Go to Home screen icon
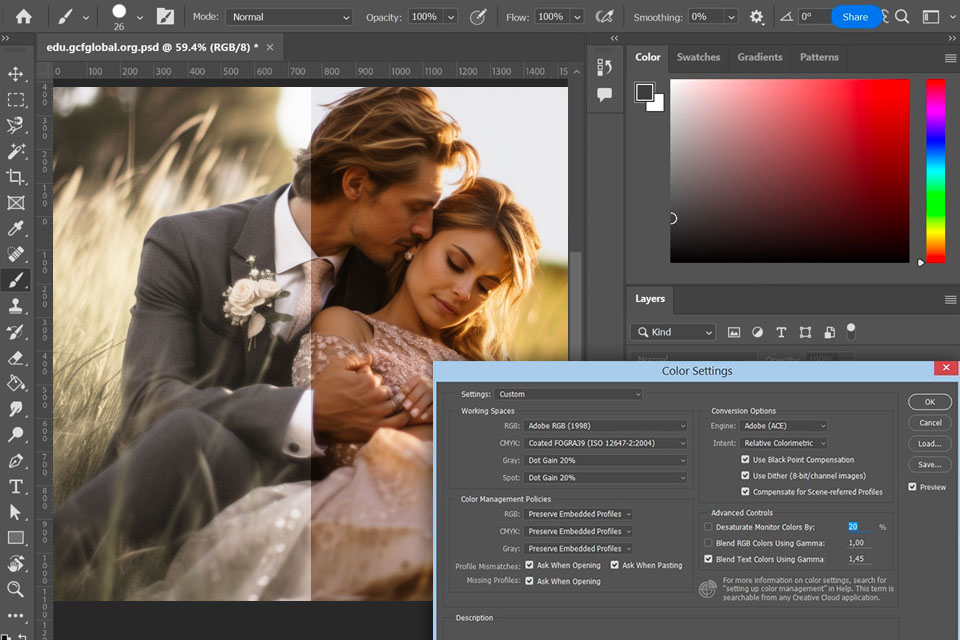This screenshot has height=640, width=960. click(23, 17)
